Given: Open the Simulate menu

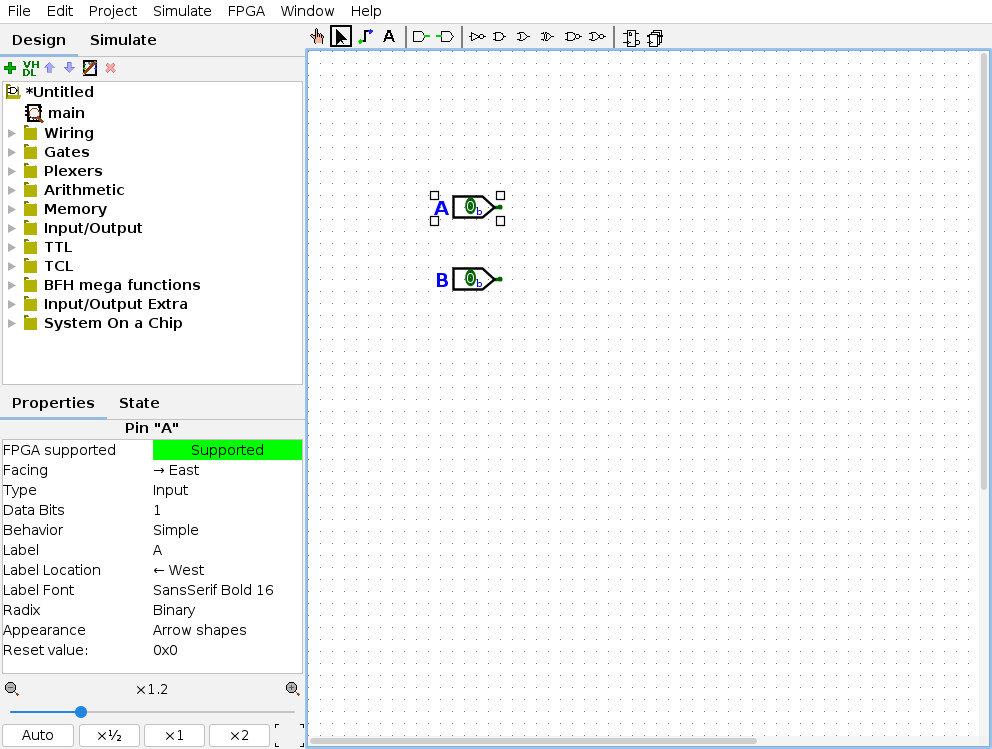Looking at the screenshot, I should pos(182,11).
